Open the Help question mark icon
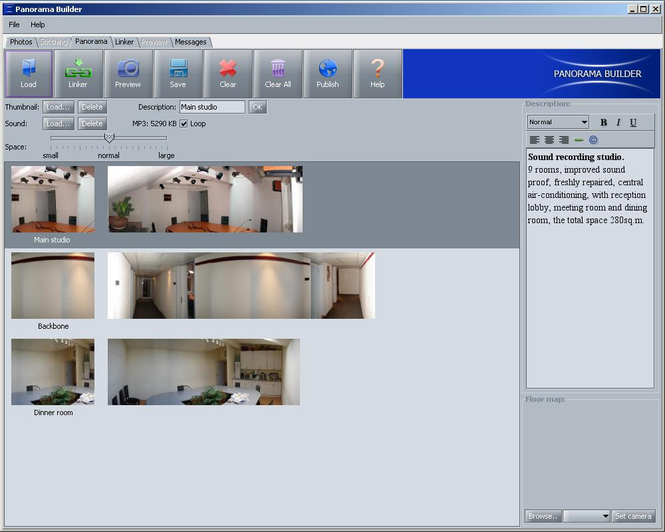 coord(377,74)
